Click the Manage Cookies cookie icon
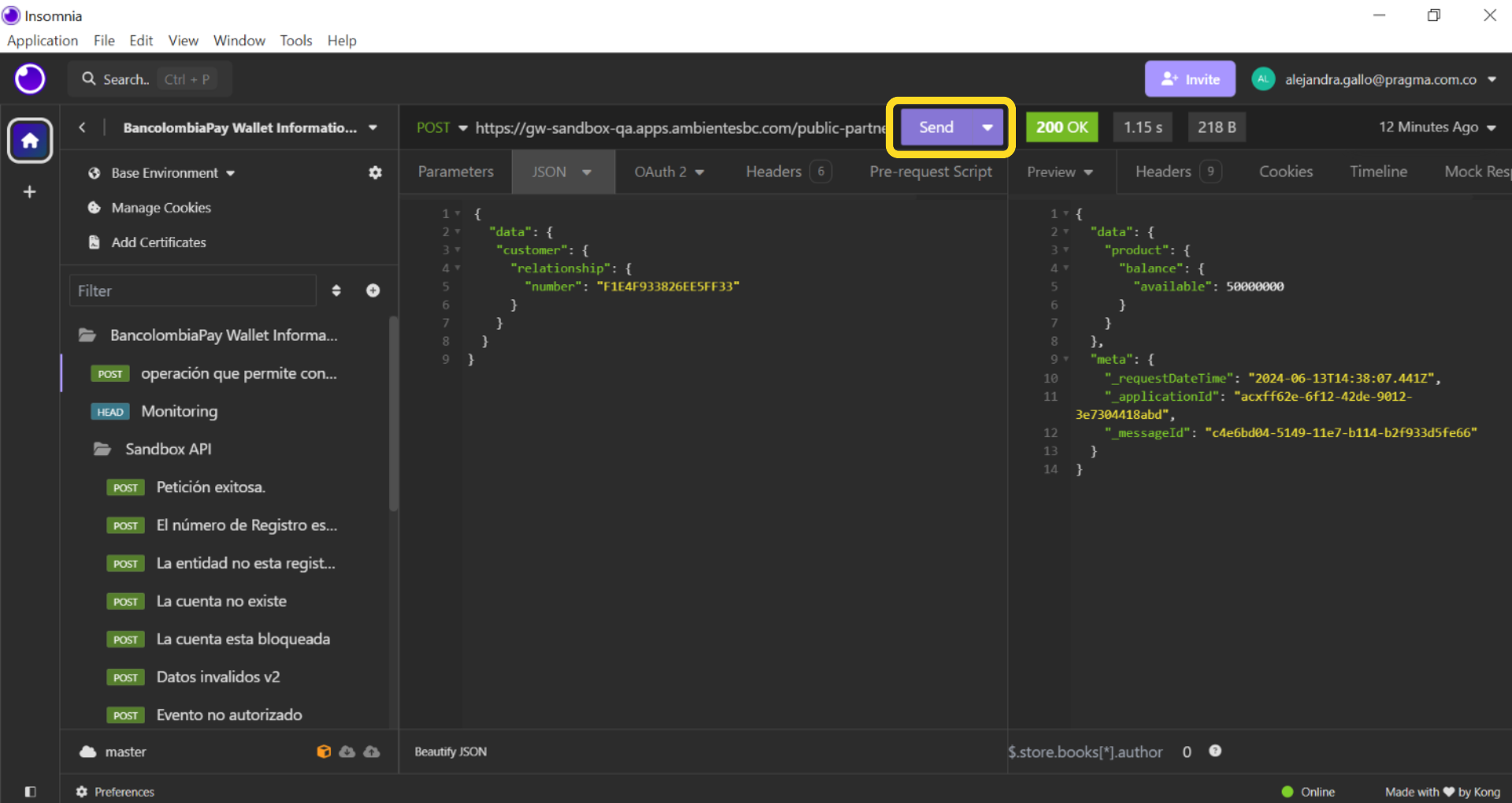Image resolution: width=1512 pixels, height=803 pixels. 94,208
